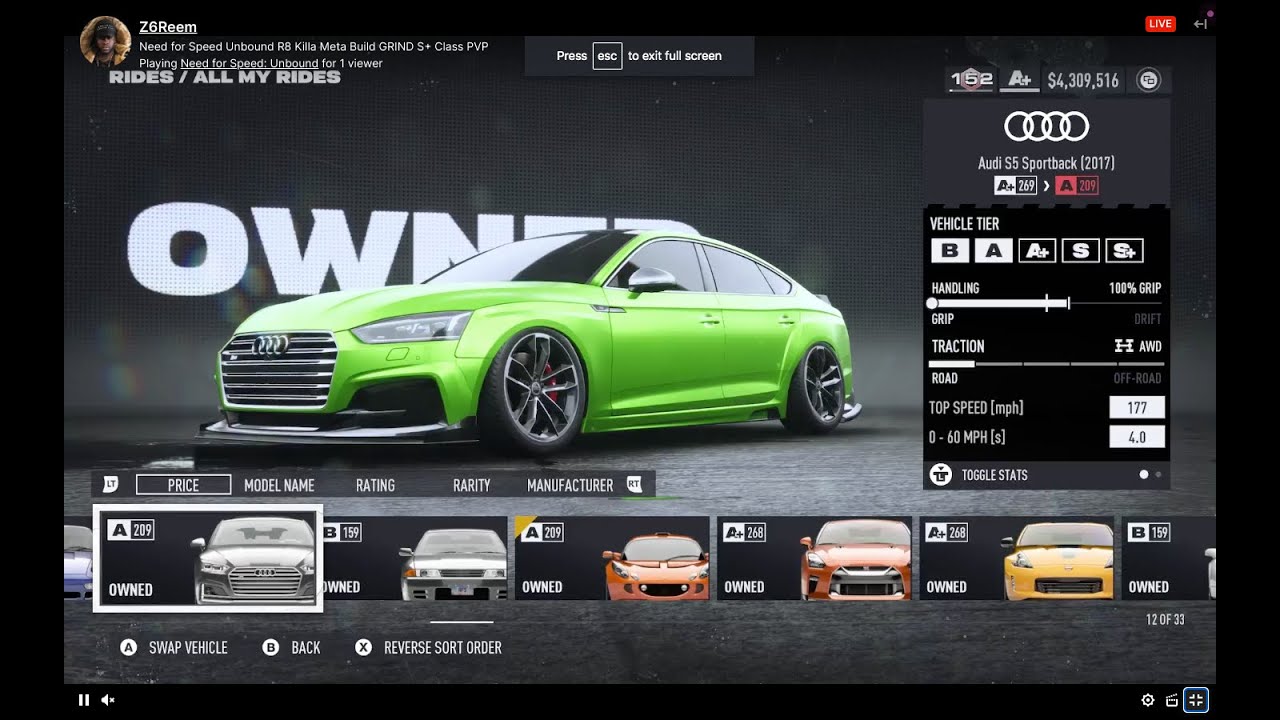Switch to theater mode icon

pos(1171,700)
